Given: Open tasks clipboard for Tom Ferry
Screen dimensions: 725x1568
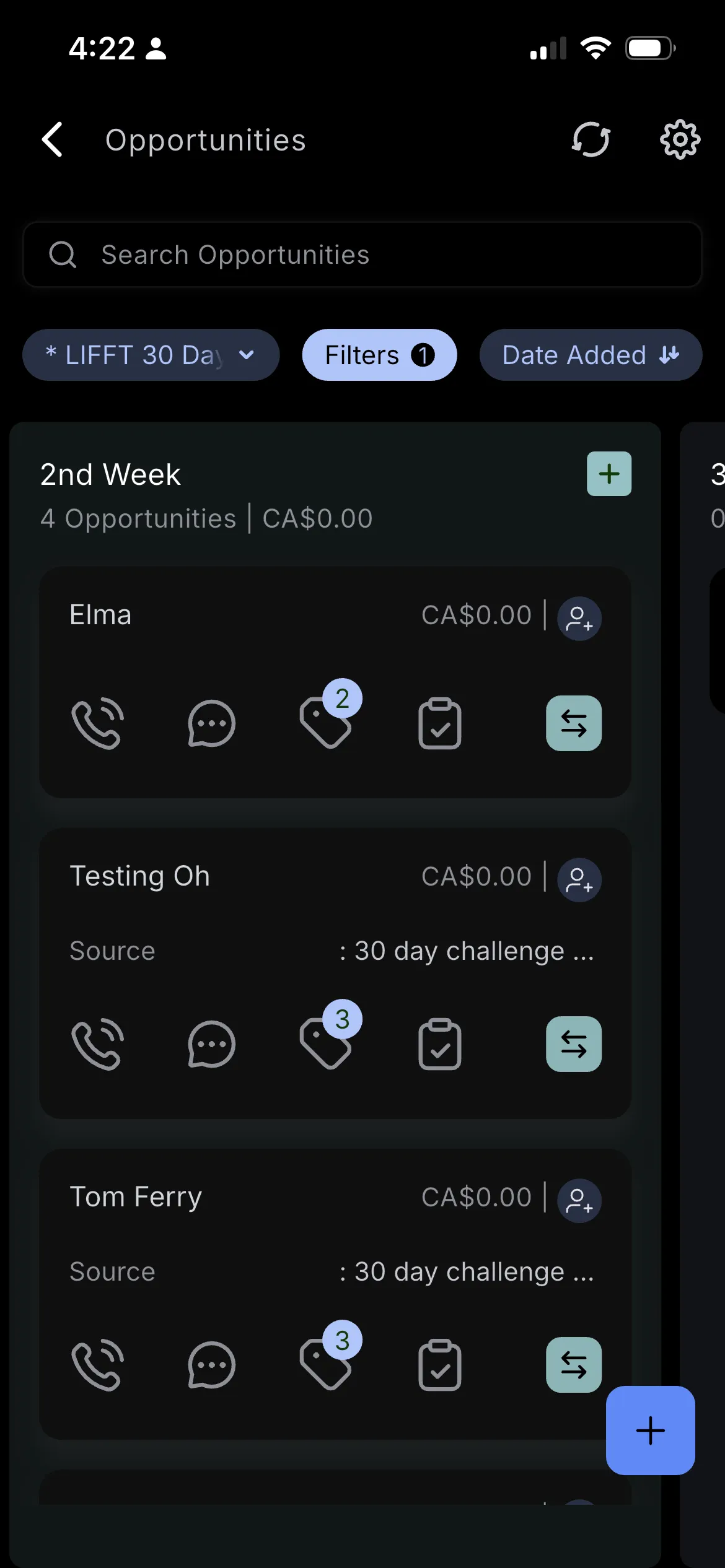Looking at the screenshot, I should point(439,1365).
